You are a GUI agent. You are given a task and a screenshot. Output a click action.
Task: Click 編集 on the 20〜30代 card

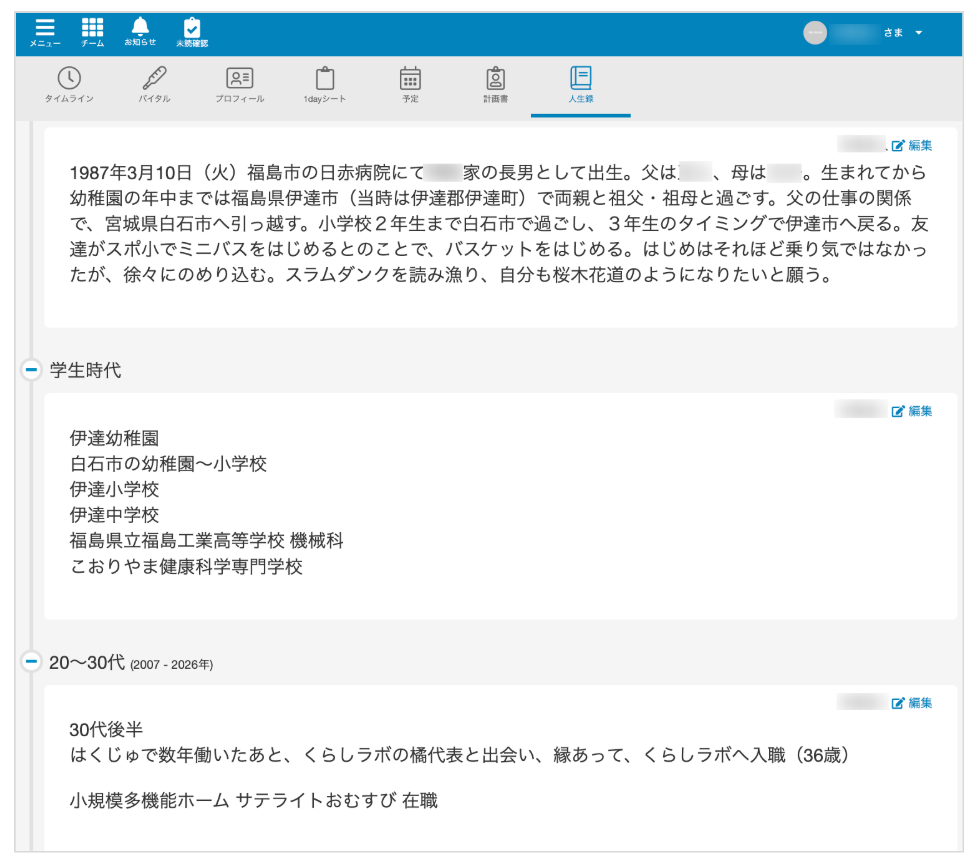point(912,703)
